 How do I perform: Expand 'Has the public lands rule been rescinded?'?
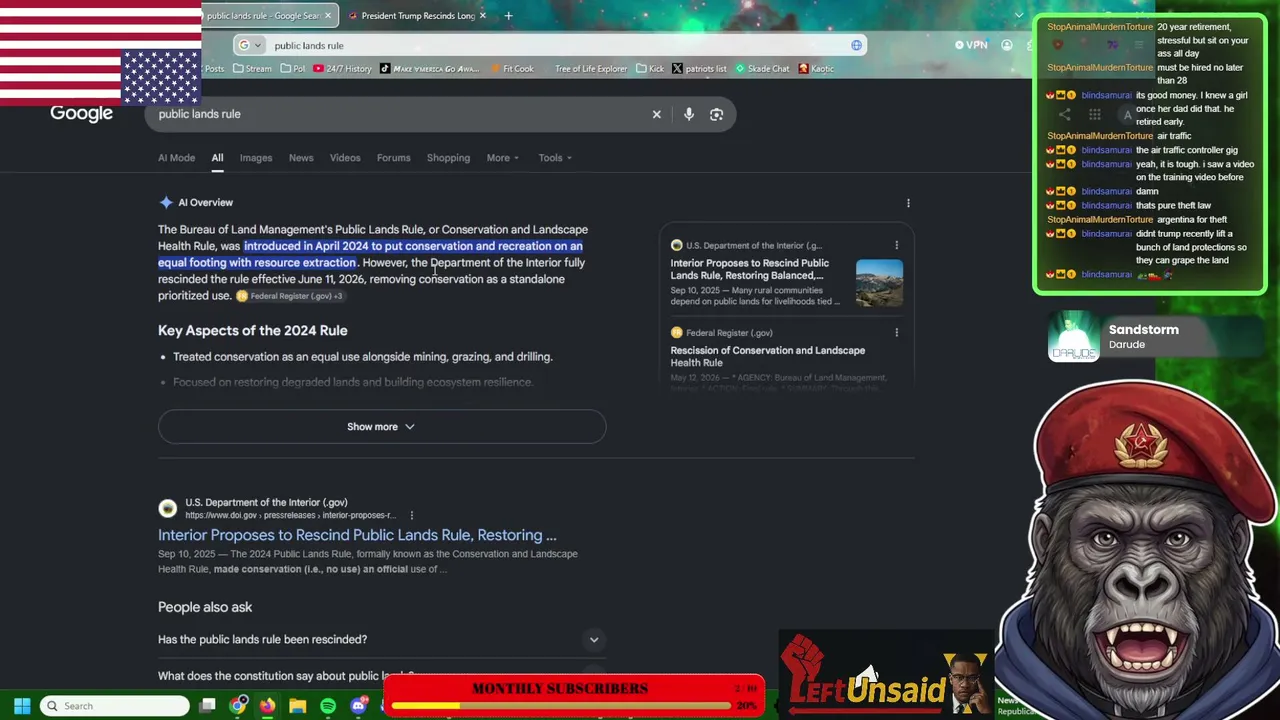381,640
